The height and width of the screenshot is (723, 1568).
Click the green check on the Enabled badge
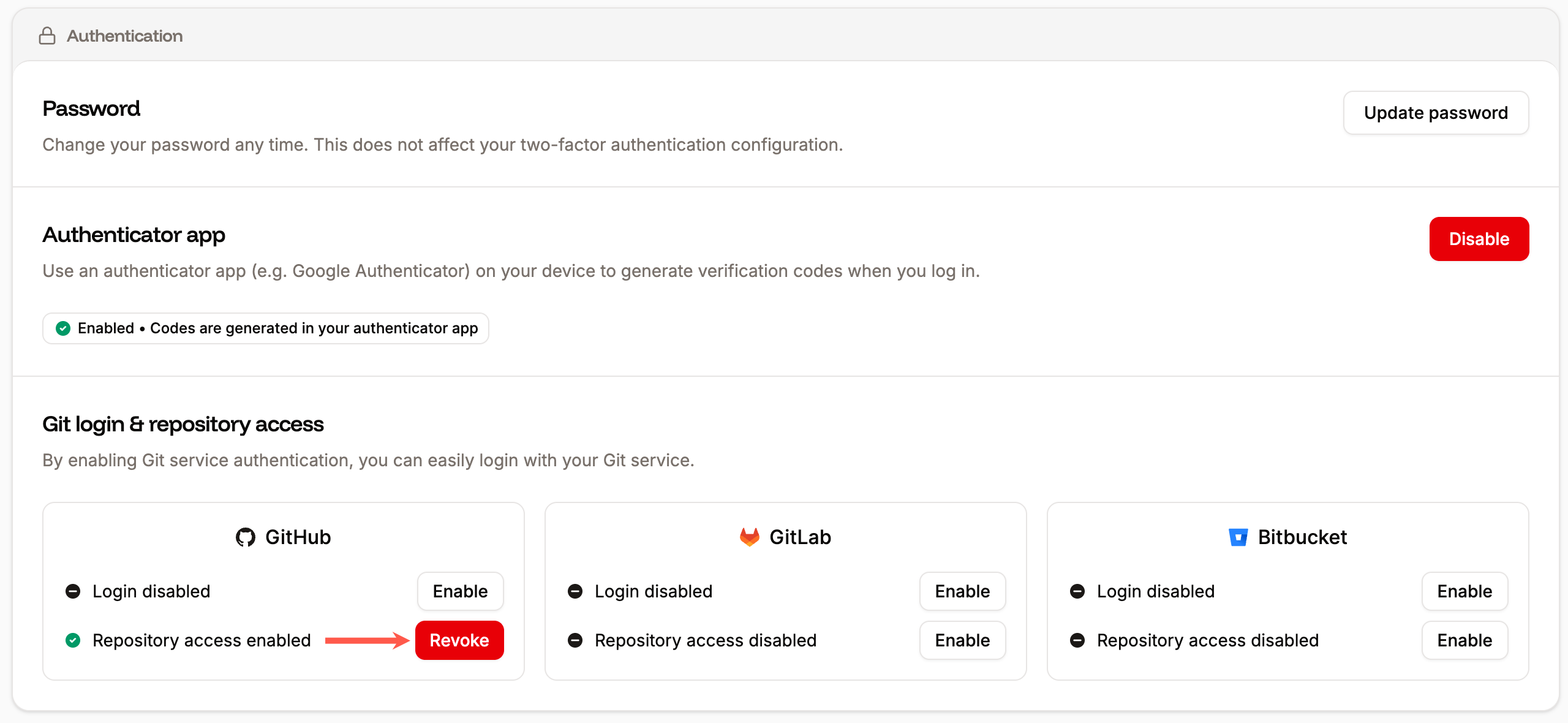63,328
